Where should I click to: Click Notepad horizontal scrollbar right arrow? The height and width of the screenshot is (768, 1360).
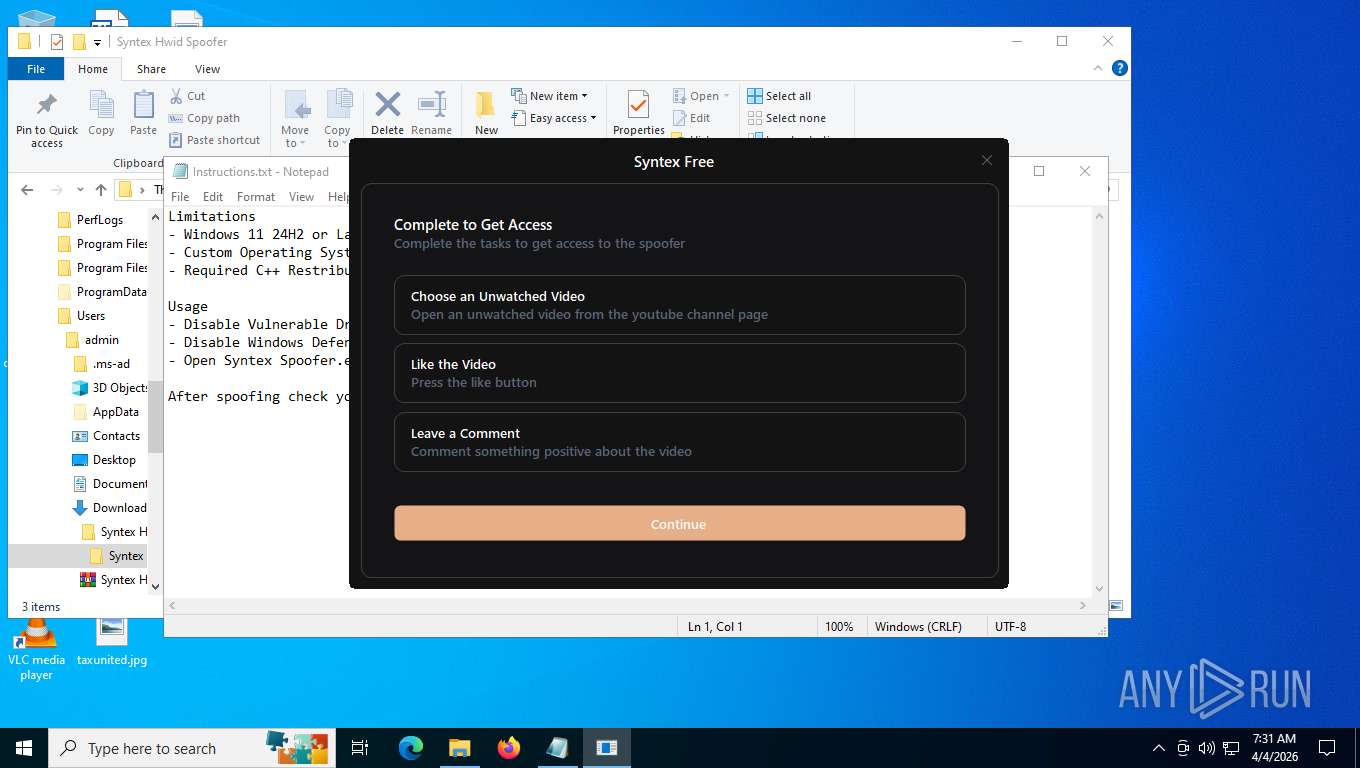click(1083, 605)
